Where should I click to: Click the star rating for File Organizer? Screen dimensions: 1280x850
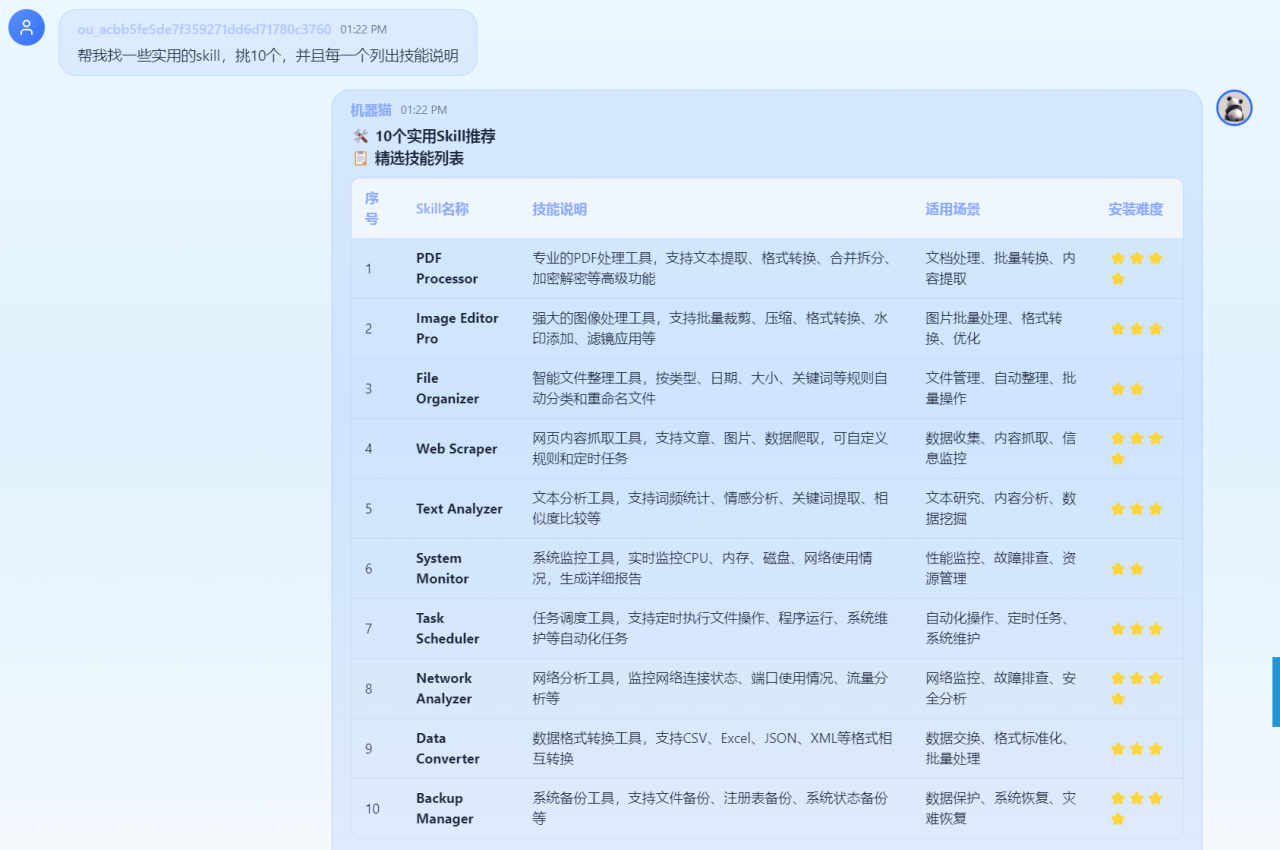coord(1127,389)
